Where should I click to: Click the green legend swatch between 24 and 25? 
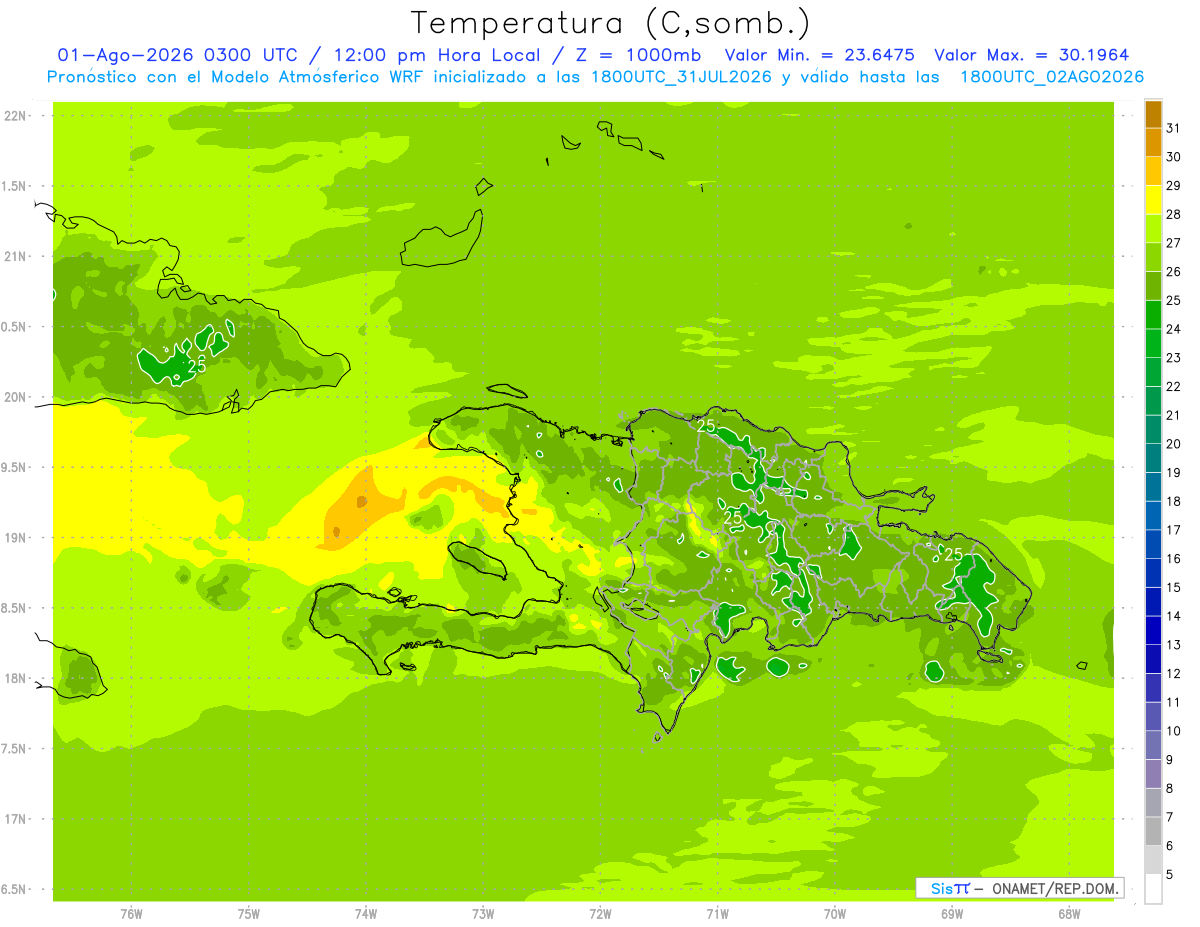click(1153, 315)
